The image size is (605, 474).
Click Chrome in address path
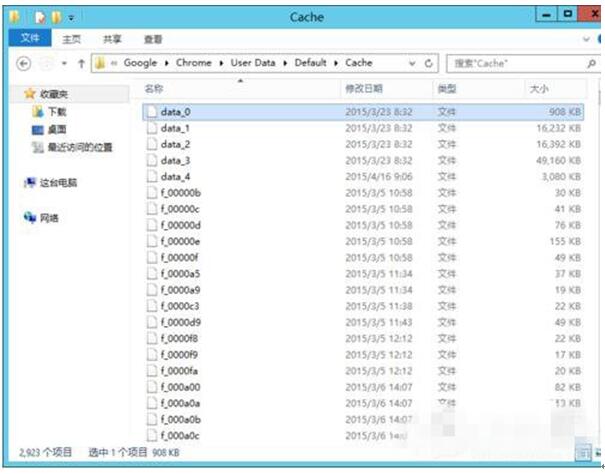tap(193, 63)
